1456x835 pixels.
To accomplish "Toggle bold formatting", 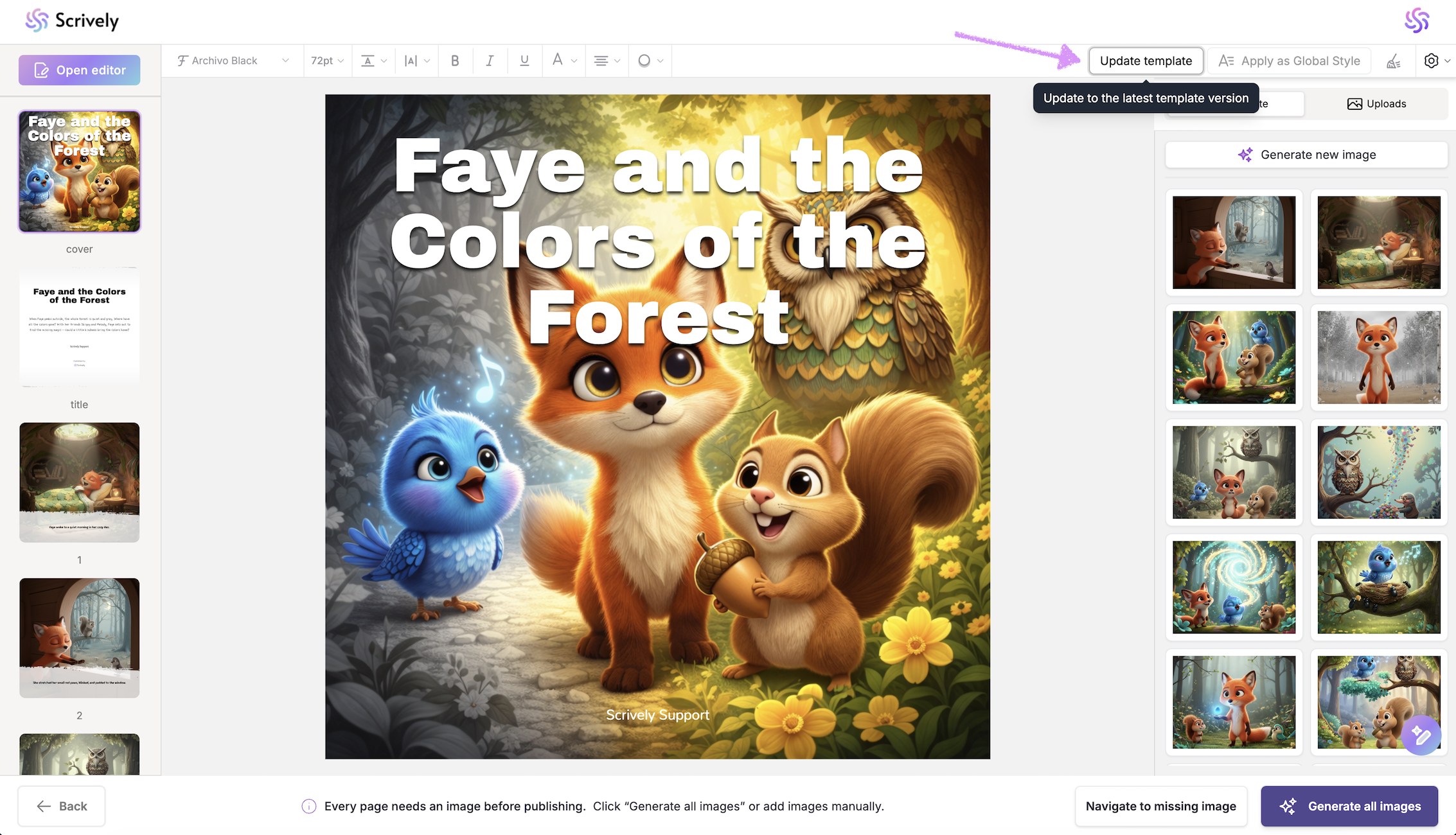I will pyautogui.click(x=455, y=60).
